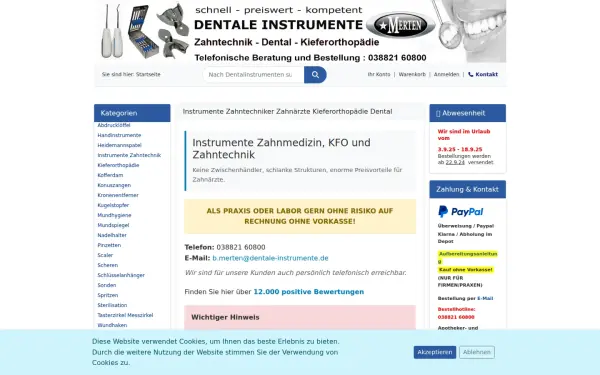Open Sterilisation category
Image resolution: width=600 pixels, height=375 pixels.
point(112,305)
